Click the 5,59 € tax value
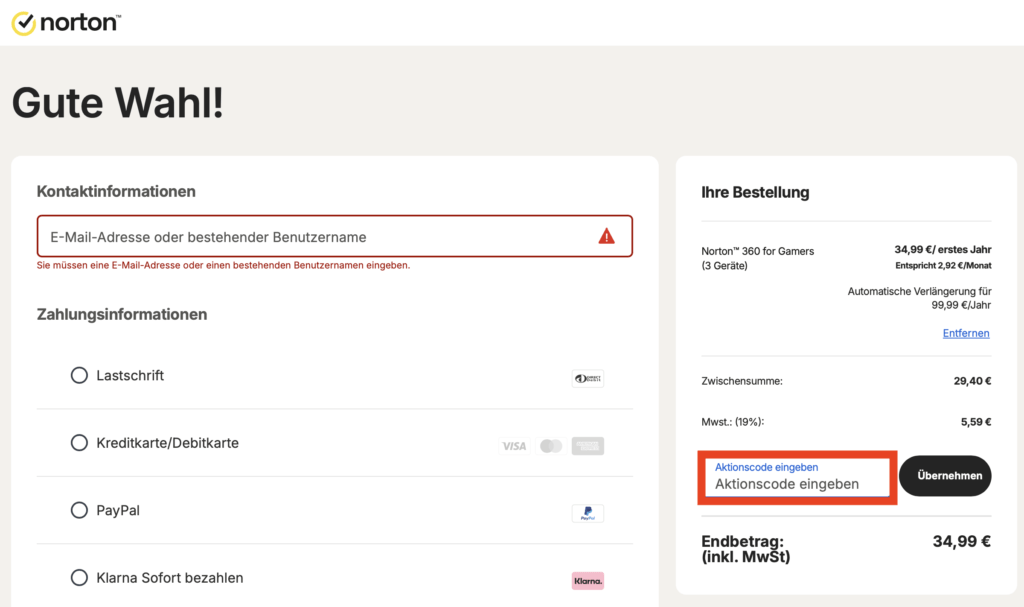Screen dimensions: 1024x607 [976, 422]
